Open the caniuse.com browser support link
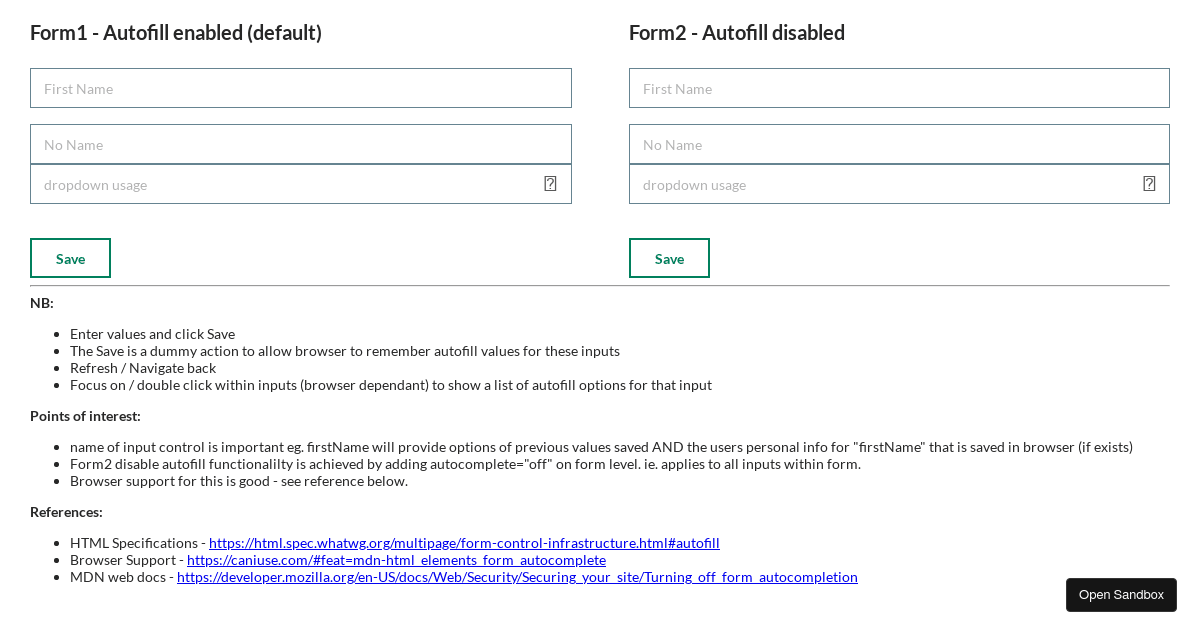This screenshot has height=630, width=1200. [x=396, y=559]
